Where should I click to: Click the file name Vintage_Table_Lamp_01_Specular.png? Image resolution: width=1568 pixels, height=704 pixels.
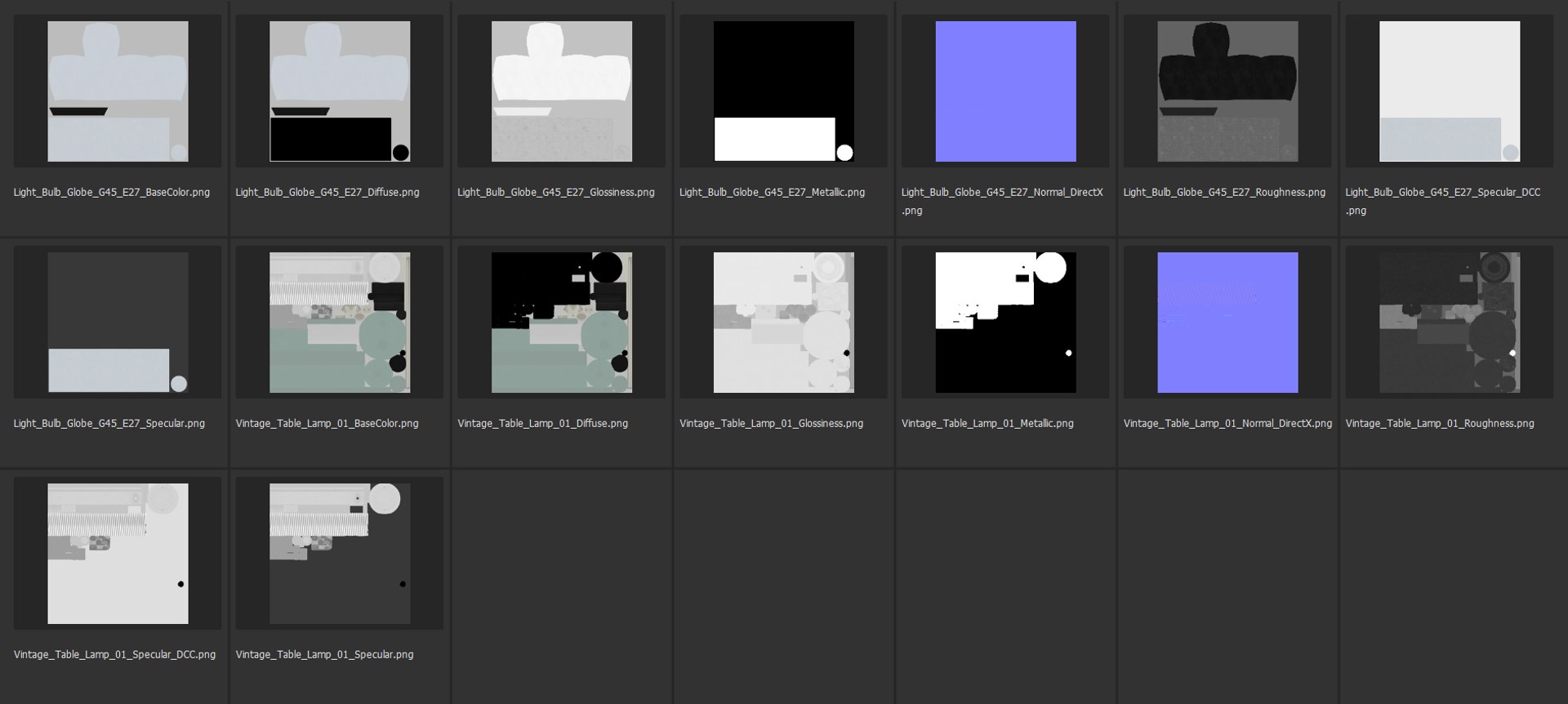pyautogui.click(x=324, y=655)
